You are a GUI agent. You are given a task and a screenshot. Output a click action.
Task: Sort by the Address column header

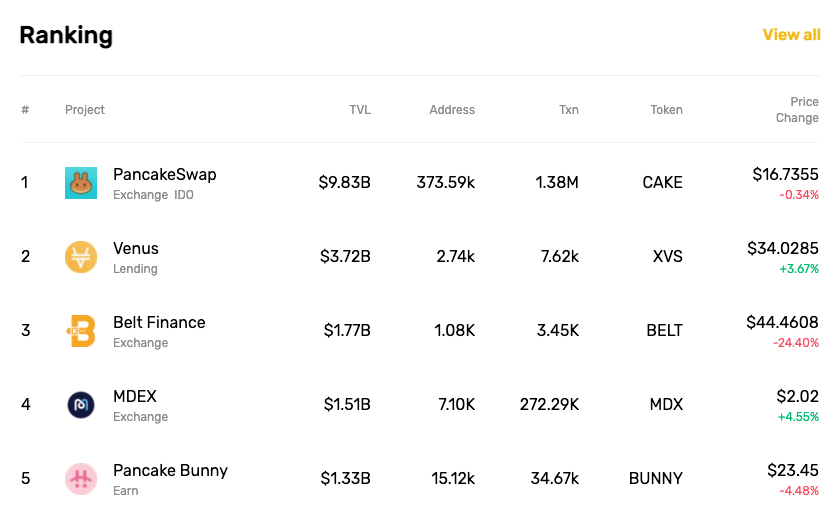click(x=452, y=110)
